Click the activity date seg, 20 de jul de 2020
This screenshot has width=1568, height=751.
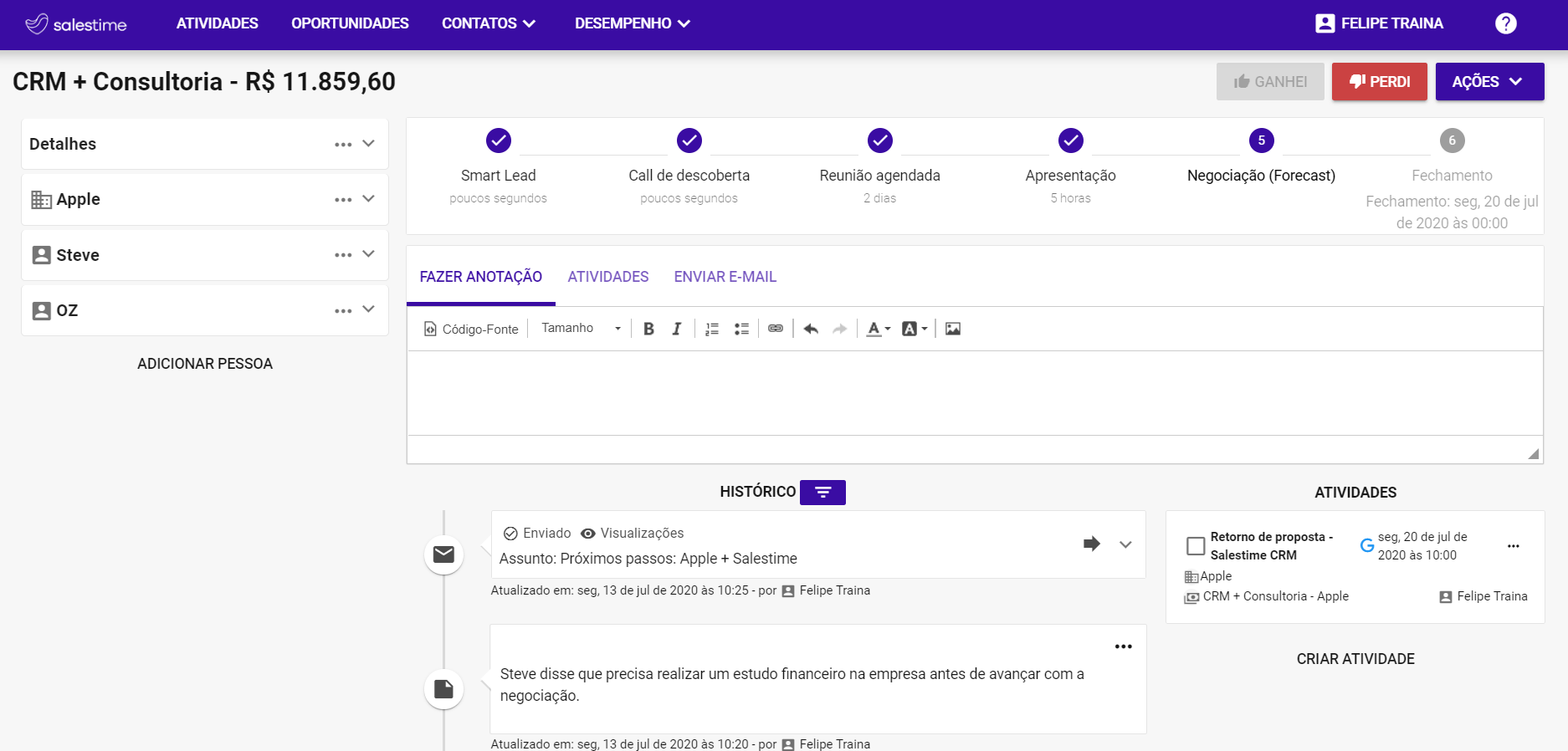1422,546
